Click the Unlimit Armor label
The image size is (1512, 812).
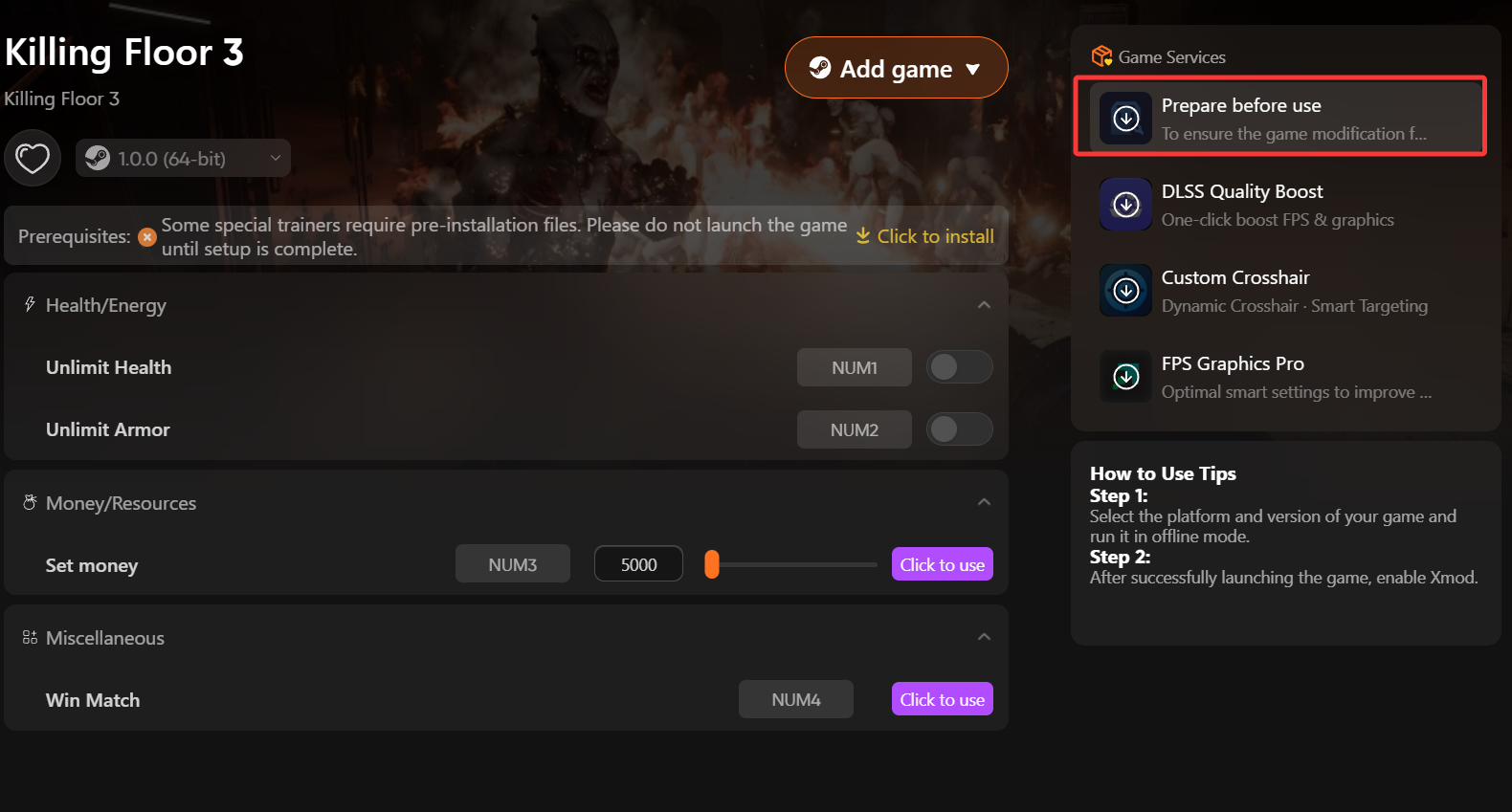107,429
